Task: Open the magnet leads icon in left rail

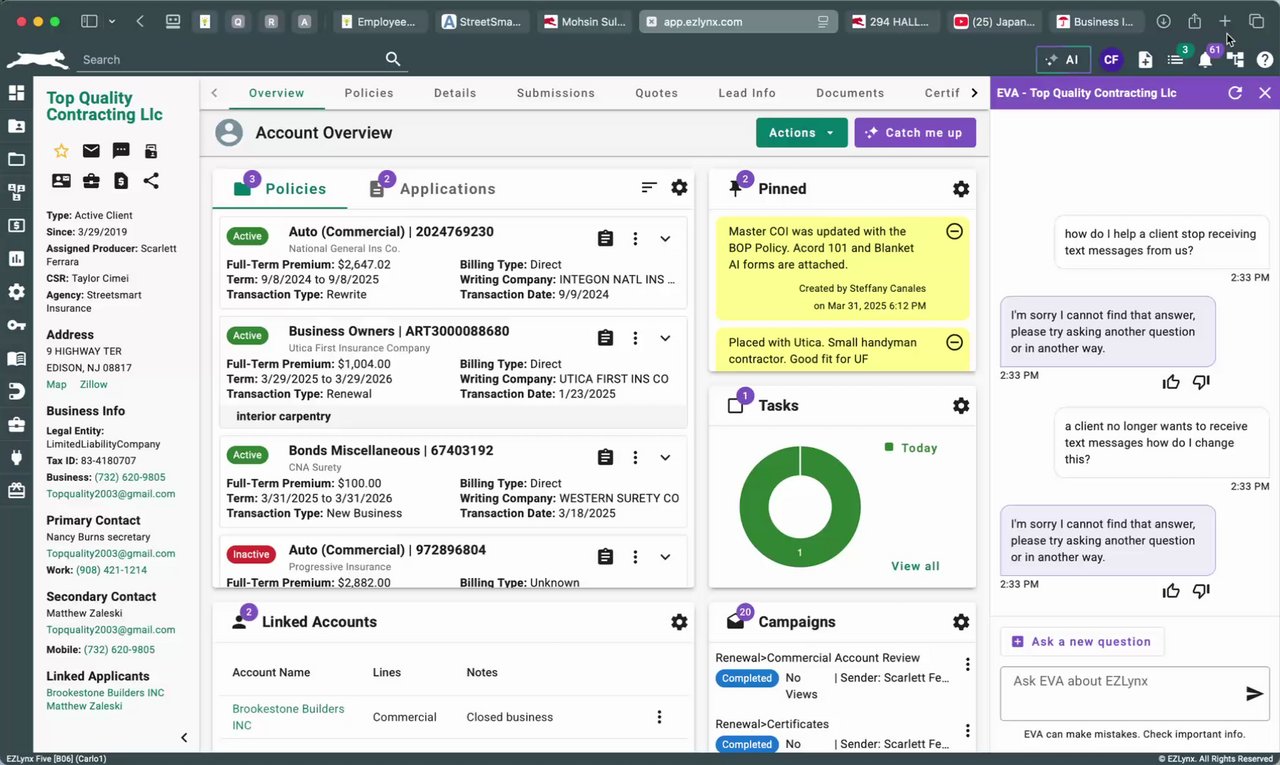Action: (16, 391)
